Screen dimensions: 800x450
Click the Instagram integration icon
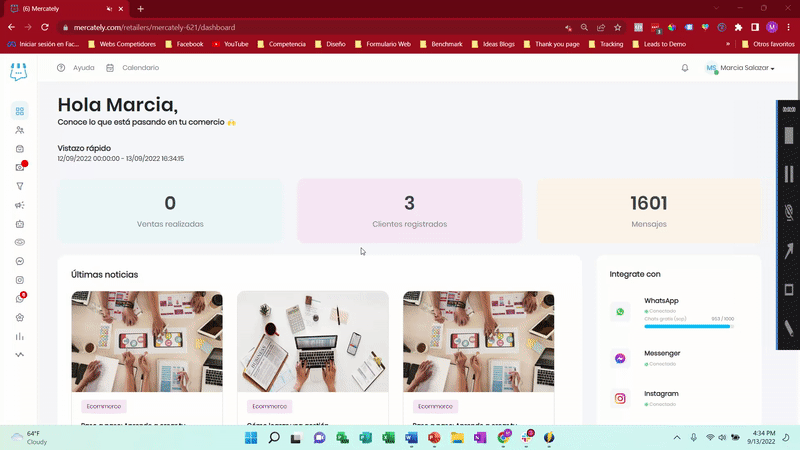click(x=620, y=398)
